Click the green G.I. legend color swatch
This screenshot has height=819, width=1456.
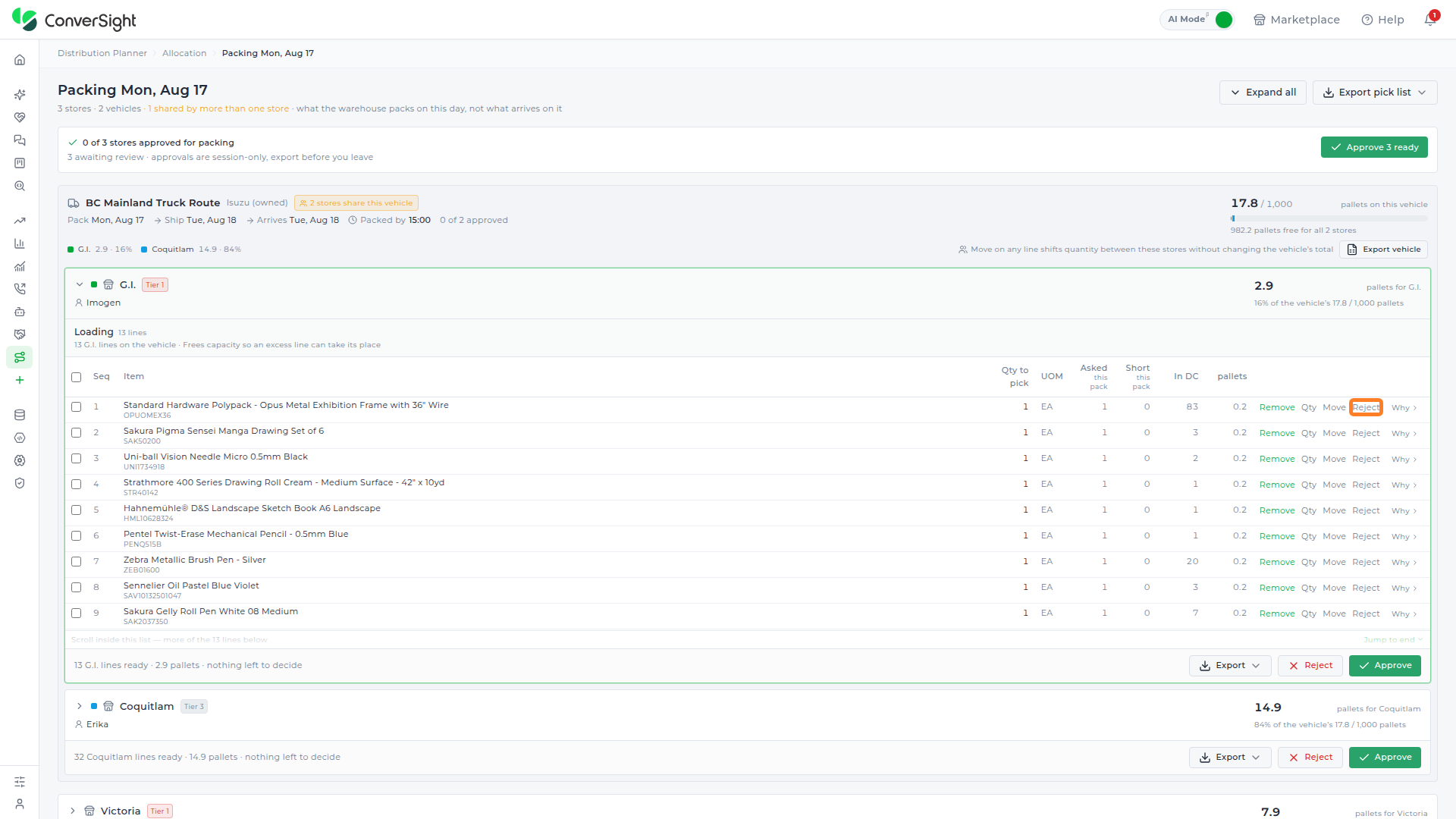pyautogui.click(x=71, y=249)
